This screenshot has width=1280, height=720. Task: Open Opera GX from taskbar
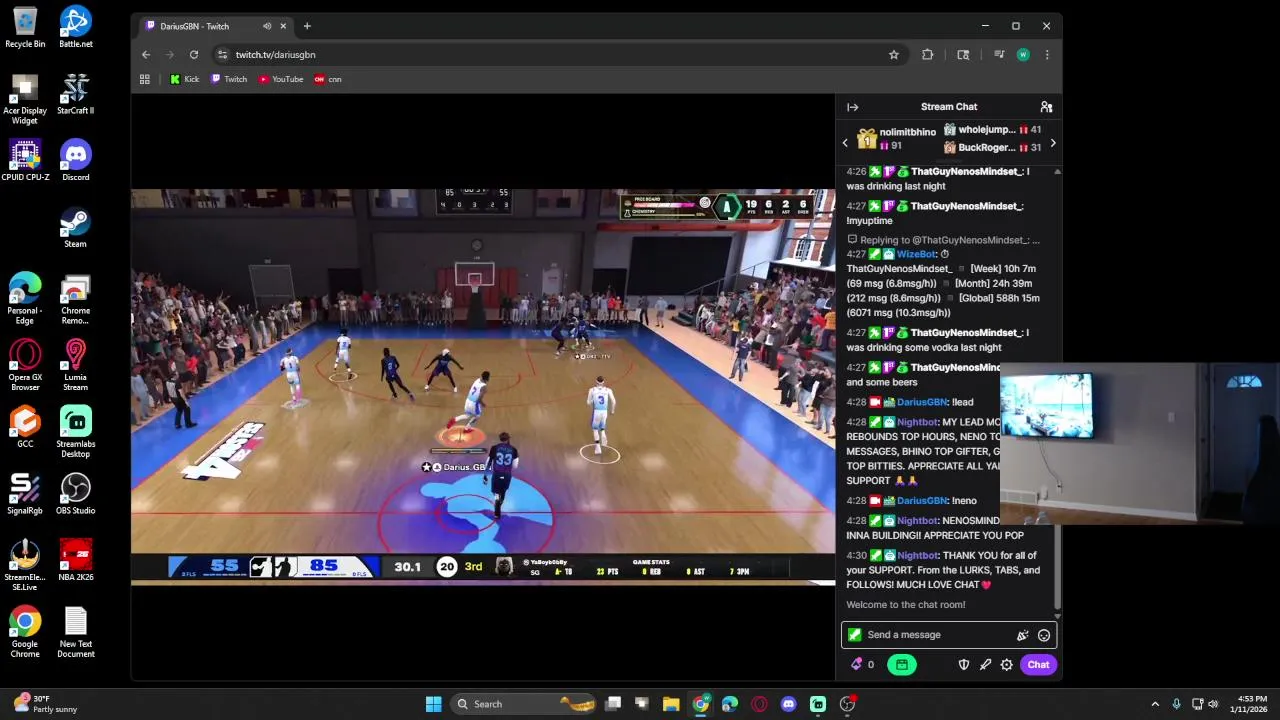759,704
